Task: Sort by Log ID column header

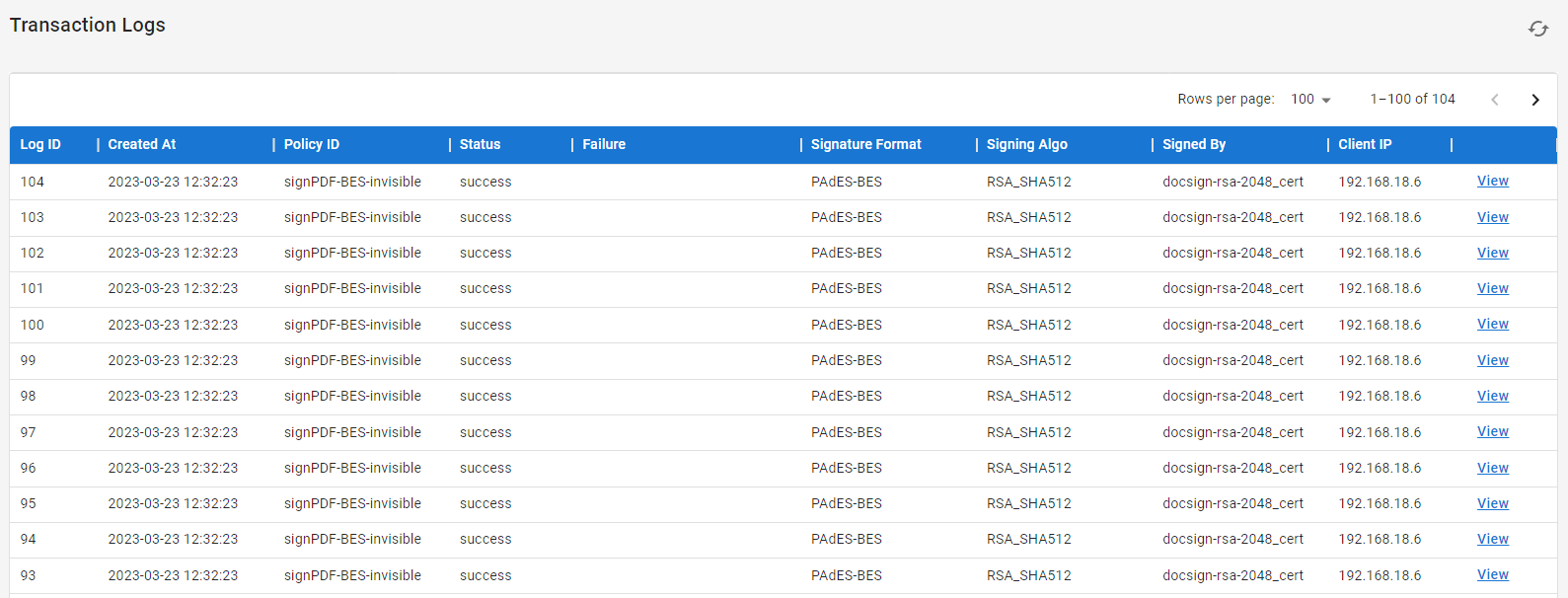Action: pyautogui.click(x=40, y=144)
